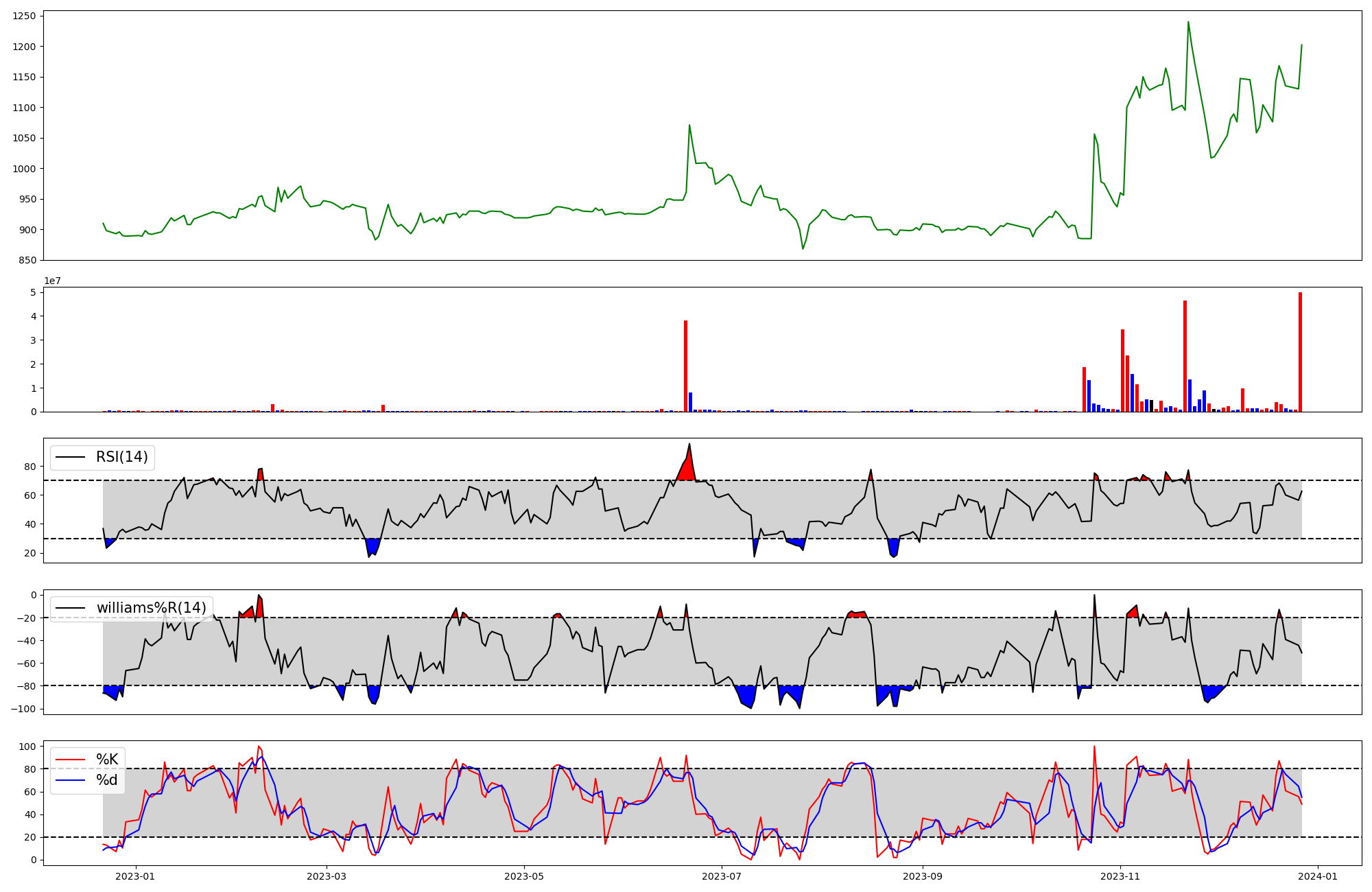Click the RSI(14) legend label
1372x892 pixels.
tap(121, 457)
